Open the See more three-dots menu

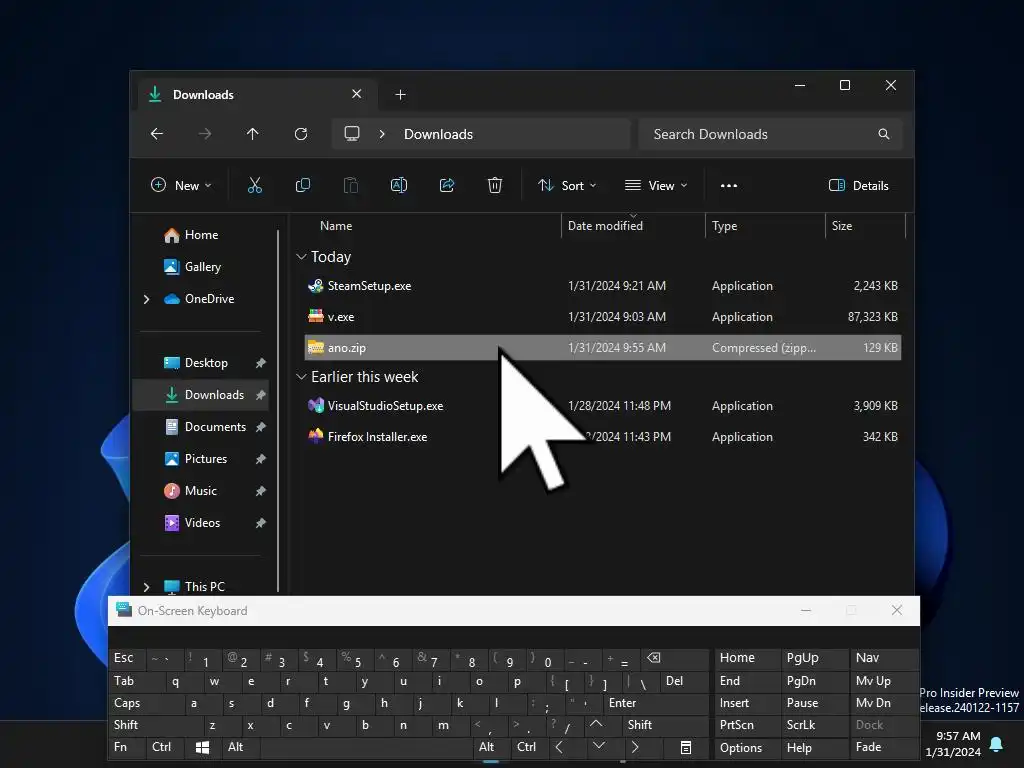(x=729, y=185)
